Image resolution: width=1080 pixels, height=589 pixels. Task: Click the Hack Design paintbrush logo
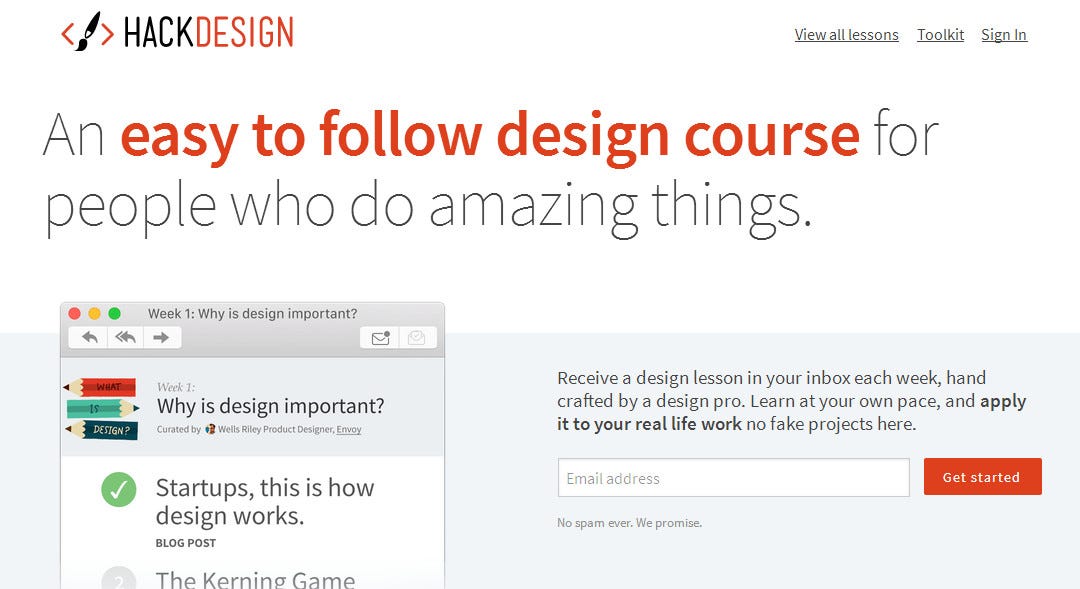87,32
